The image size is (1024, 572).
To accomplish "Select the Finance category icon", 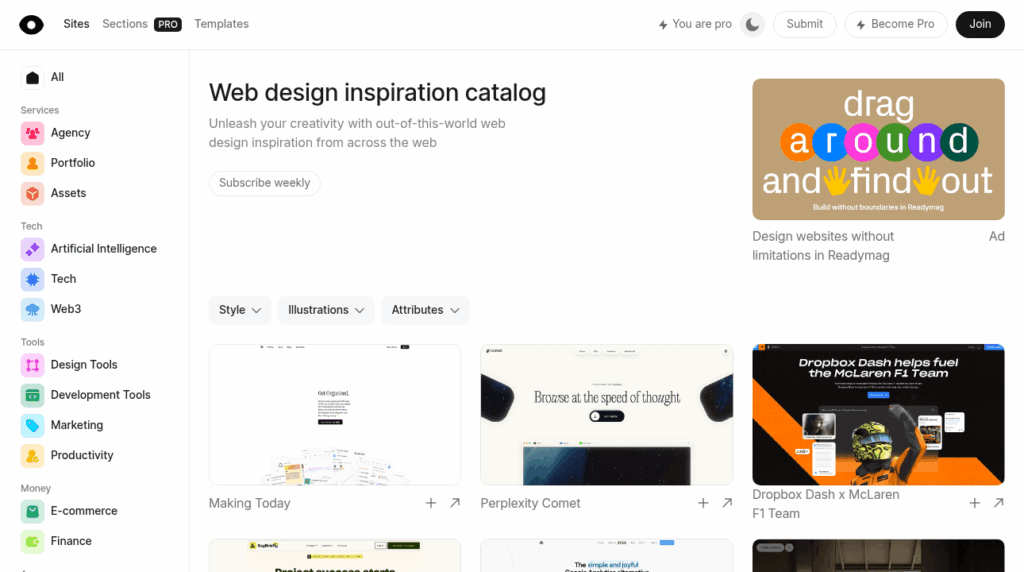I will pyautogui.click(x=33, y=541).
